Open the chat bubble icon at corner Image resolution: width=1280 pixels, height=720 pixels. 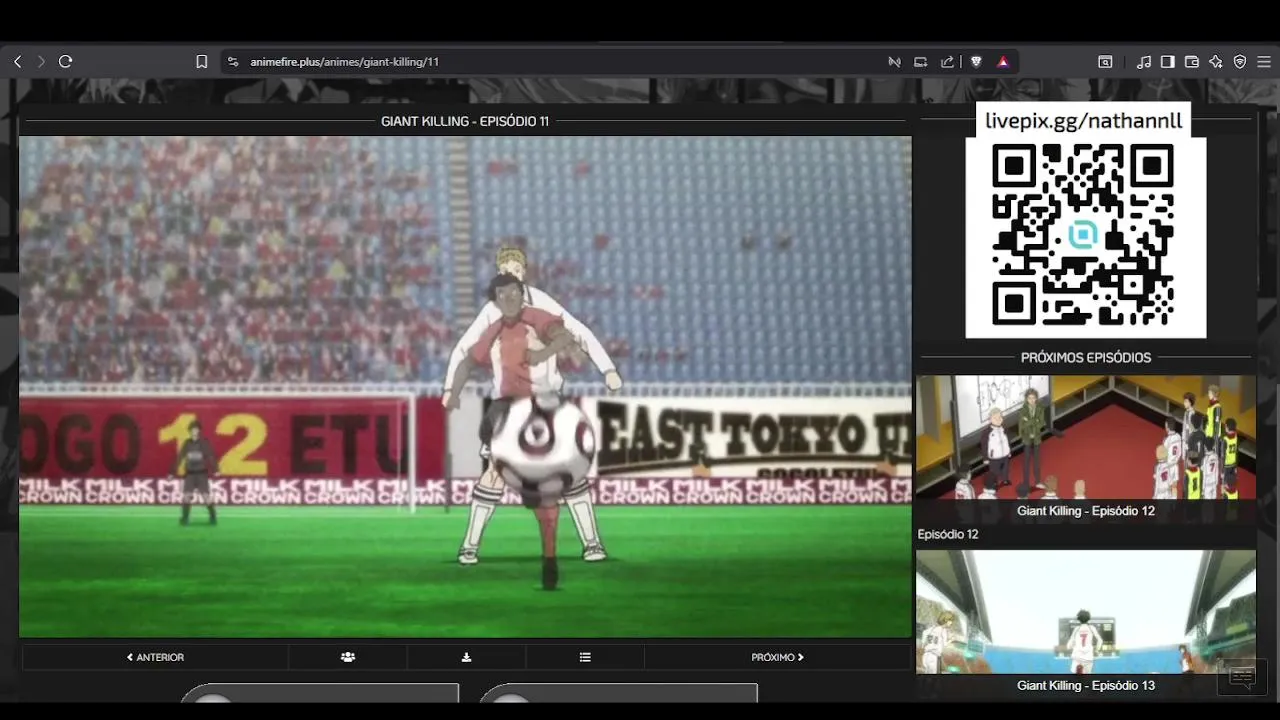point(1242,678)
